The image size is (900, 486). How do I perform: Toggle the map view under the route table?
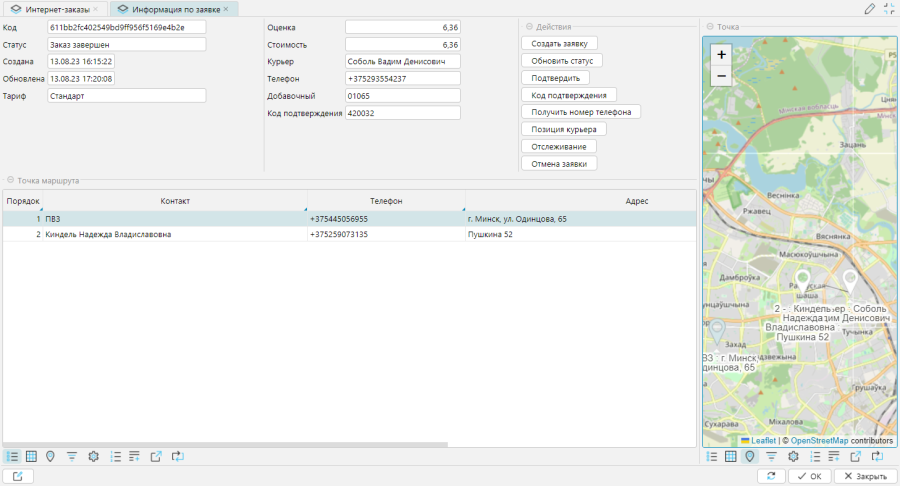pos(51,456)
